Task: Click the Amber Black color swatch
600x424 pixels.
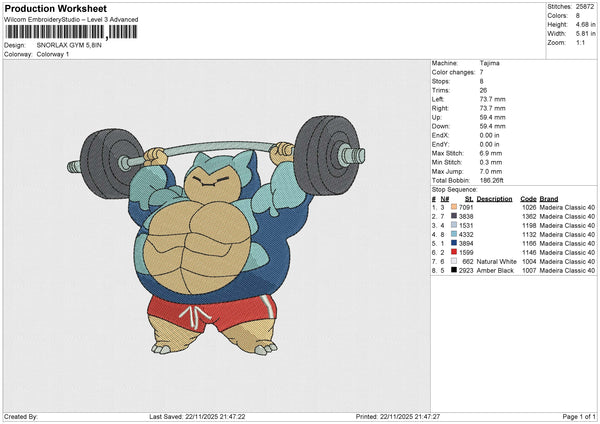Action: point(454,270)
